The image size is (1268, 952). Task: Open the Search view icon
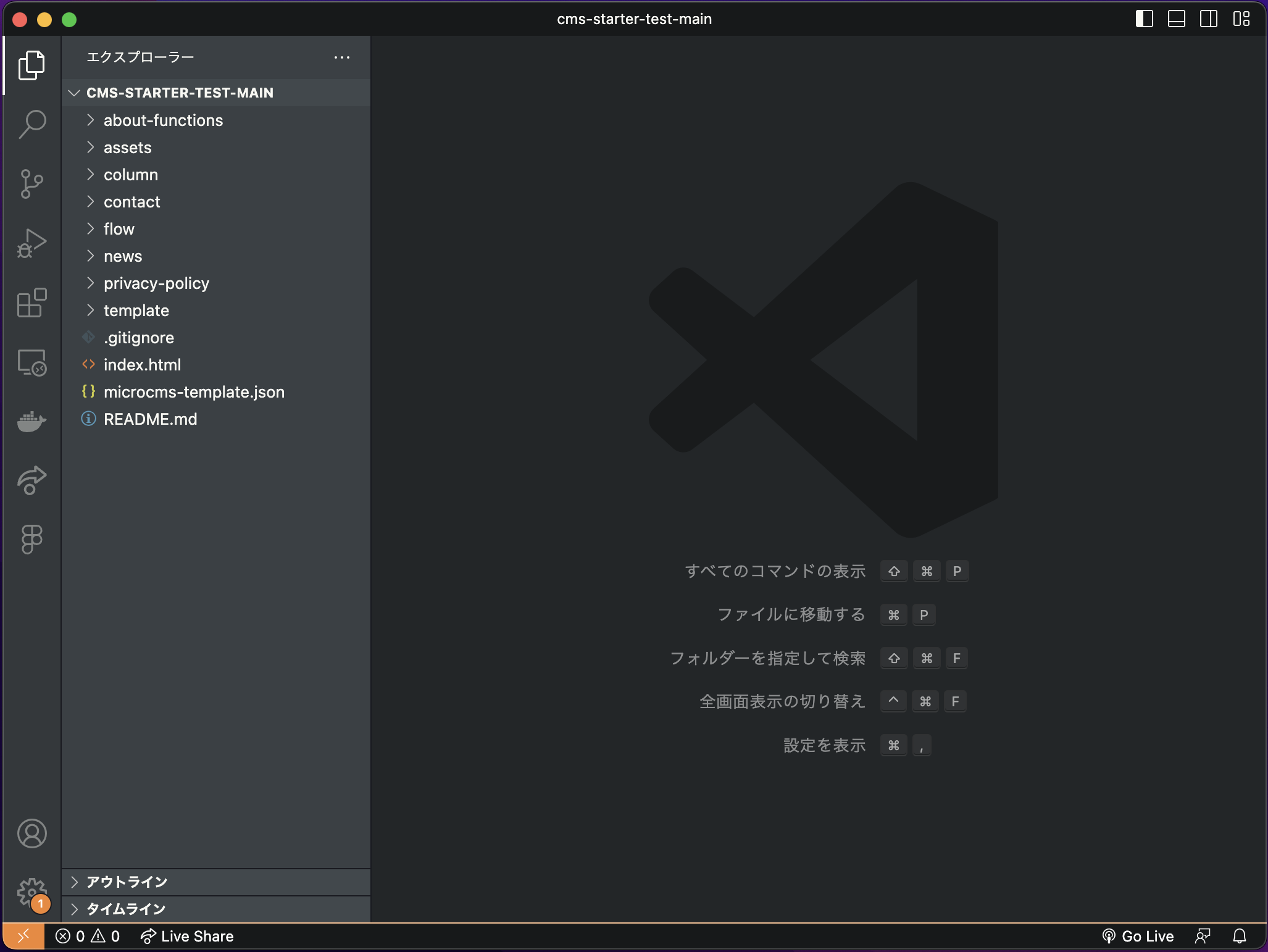point(32,125)
